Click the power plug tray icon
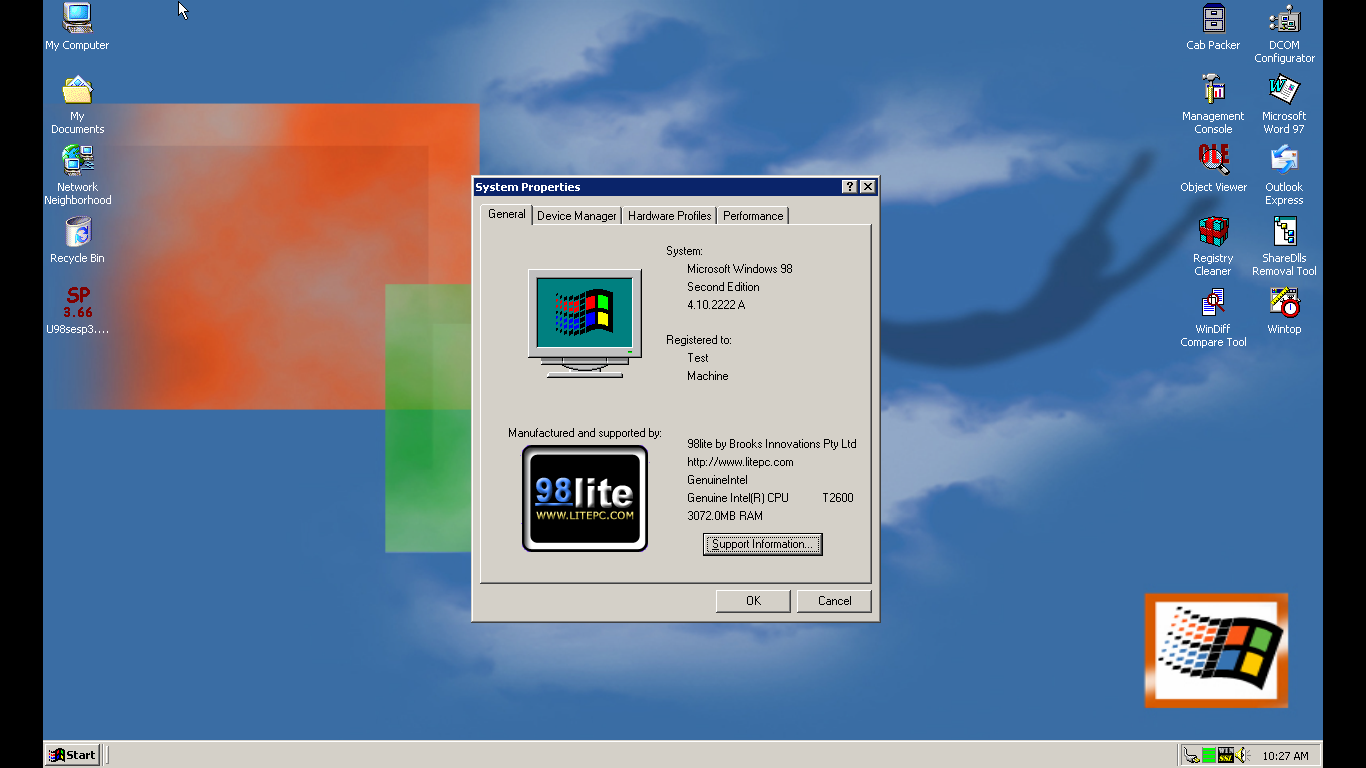Viewport: 1366px width, 768px height. tap(1192, 755)
